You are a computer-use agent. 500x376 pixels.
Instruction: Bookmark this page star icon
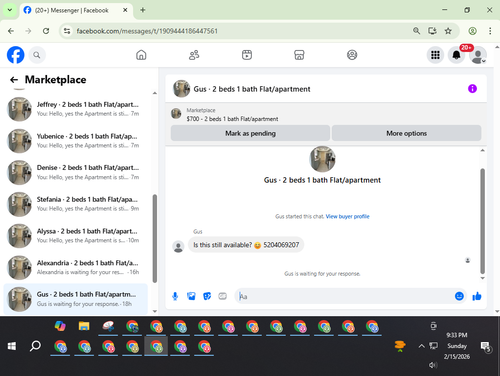tap(448, 31)
